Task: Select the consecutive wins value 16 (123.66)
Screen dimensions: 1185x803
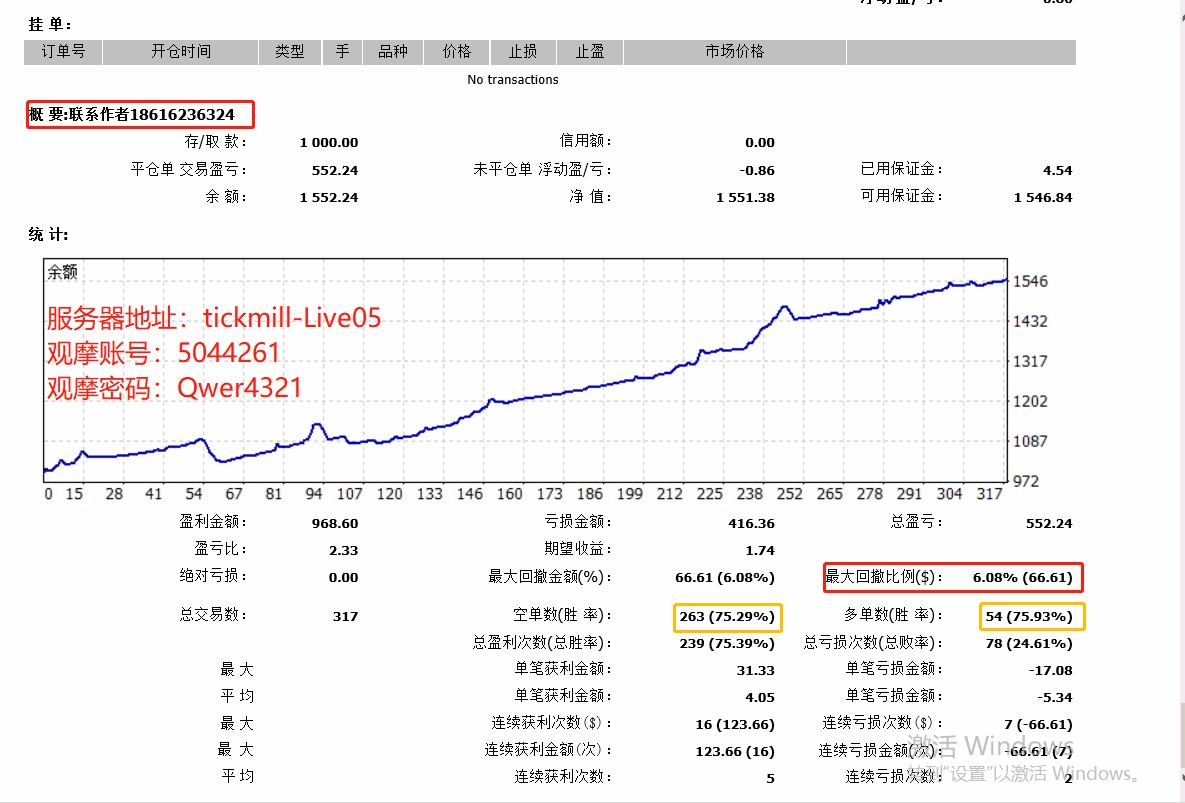Action: (x=735, y=724)
